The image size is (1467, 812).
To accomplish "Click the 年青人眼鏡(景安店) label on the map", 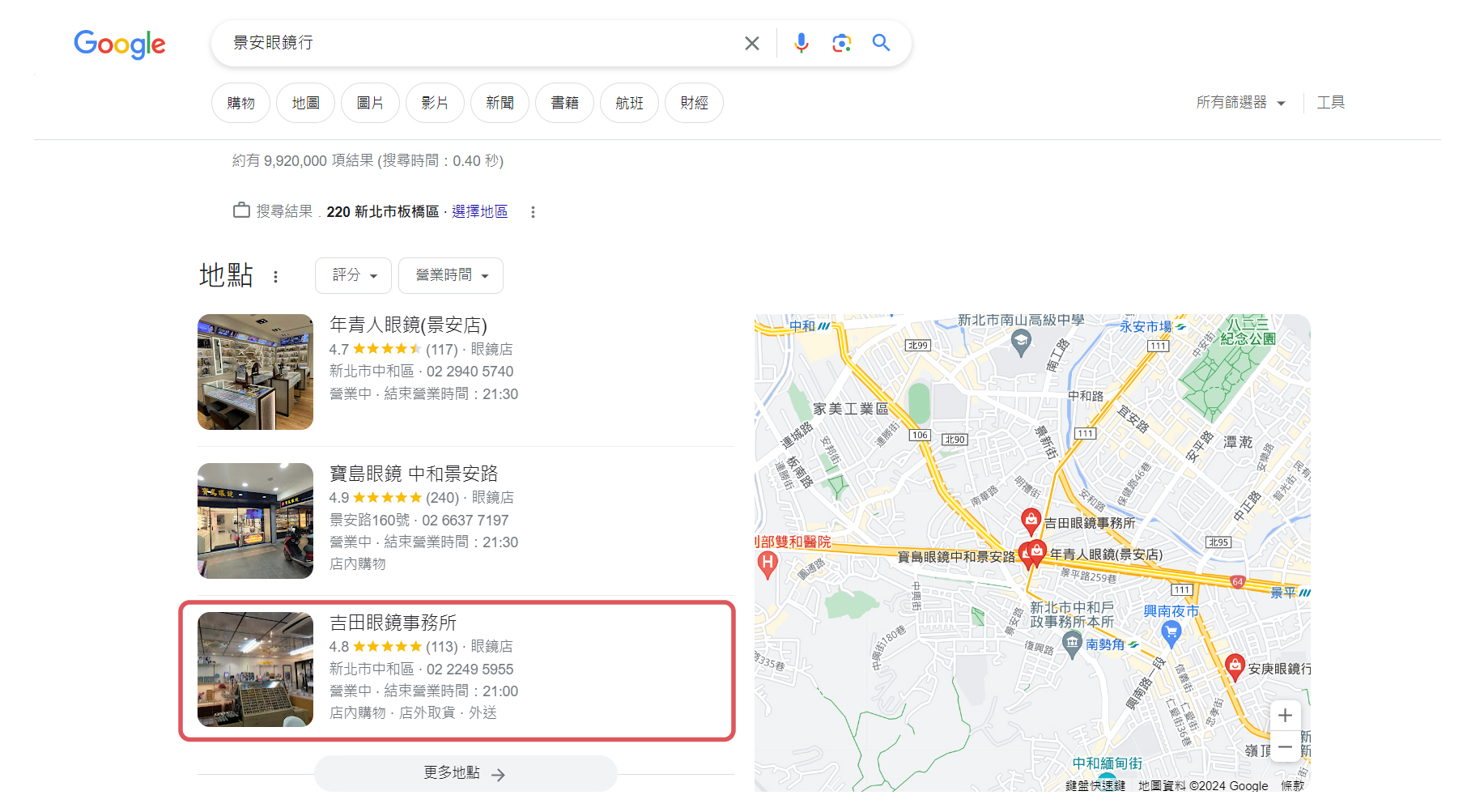I will [1106, 555].
